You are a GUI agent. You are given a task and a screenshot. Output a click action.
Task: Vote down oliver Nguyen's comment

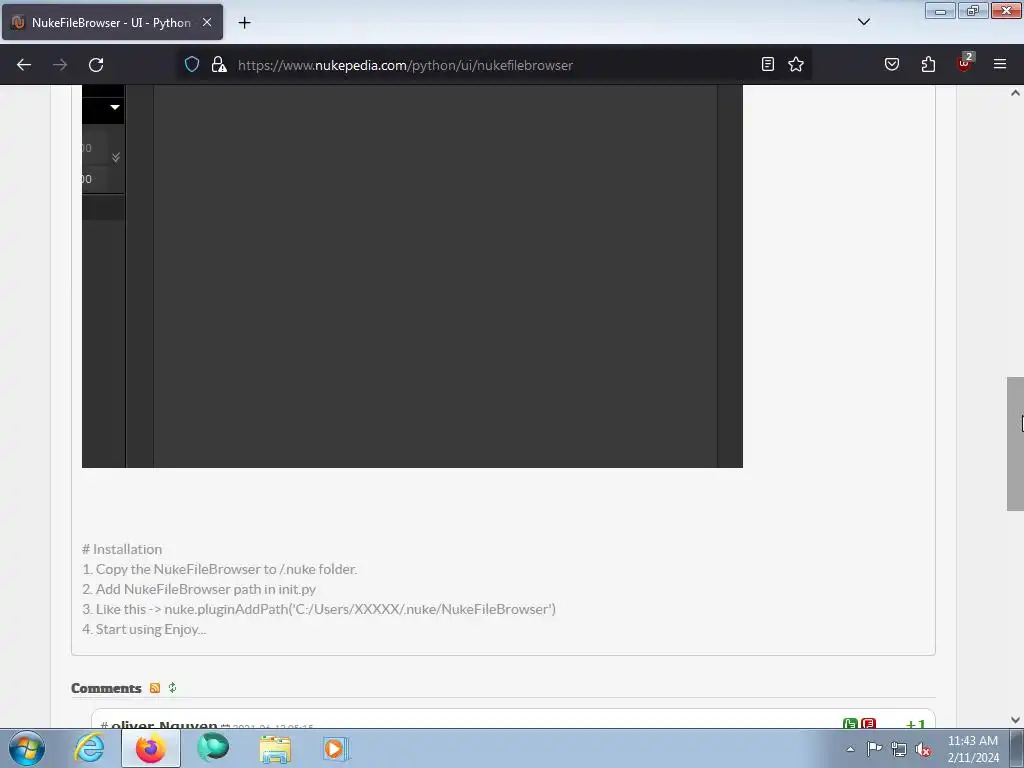(868, 724)
